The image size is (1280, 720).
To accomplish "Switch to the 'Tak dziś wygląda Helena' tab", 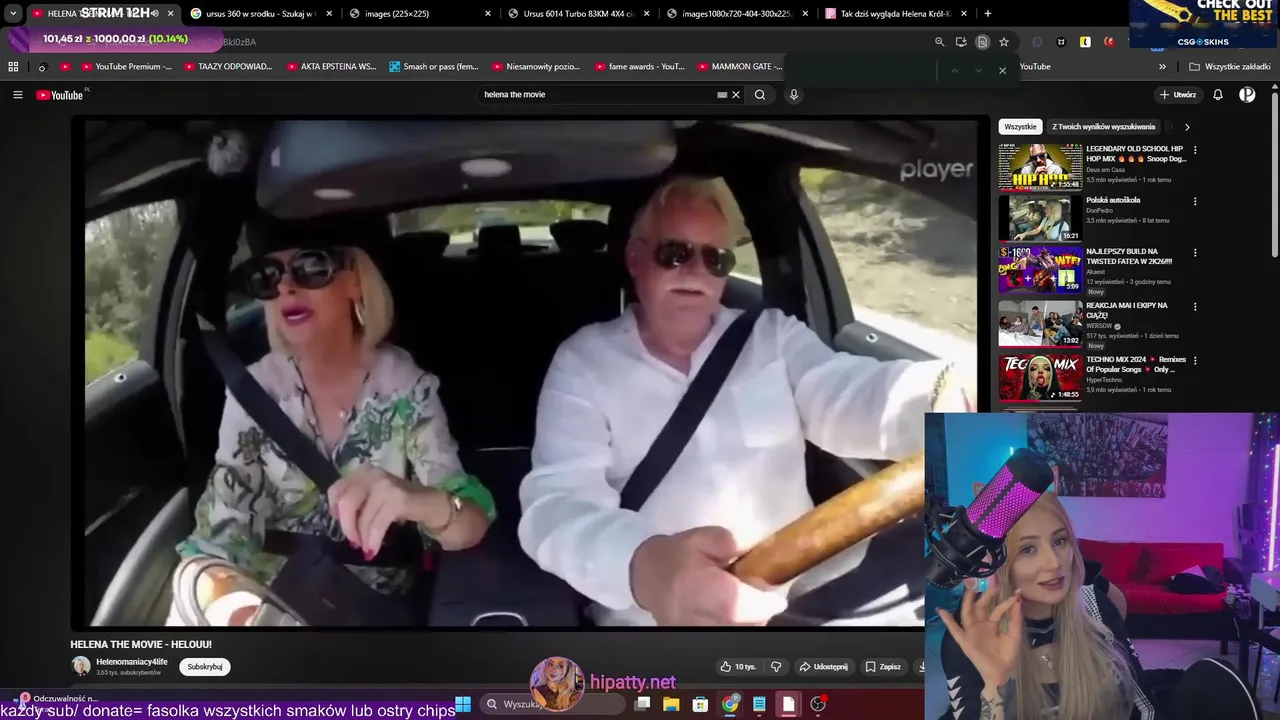I will pos(895,13).
